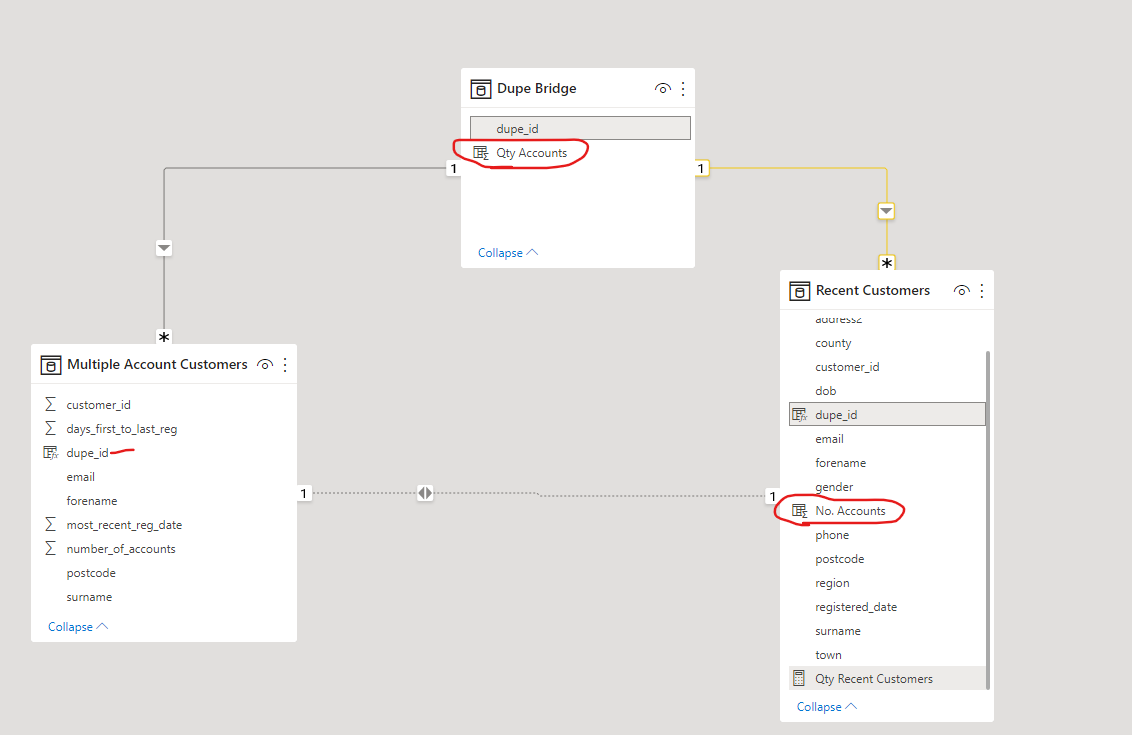Click sigma icon beside number_of_accounts
The width and height of the screenshot is (1132, 735).
tap(51, 549)
